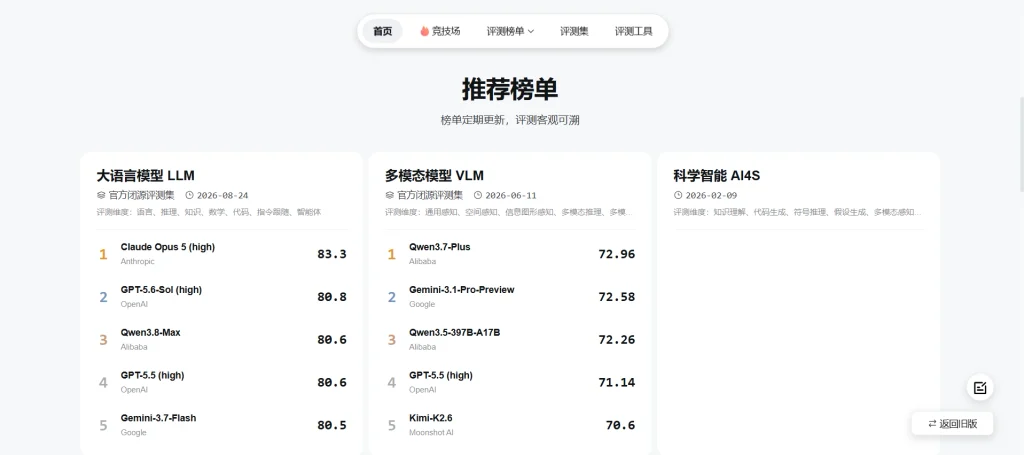Click the date 2026-02-09 on the AI4S card
Screen dimensions: 1024x455
(711, 195)
